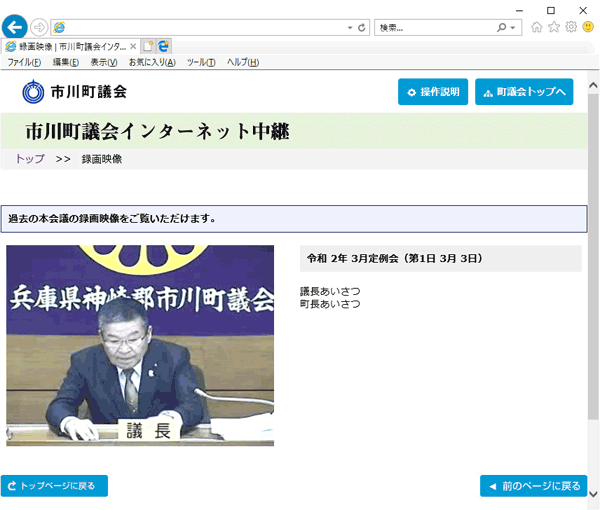This screenshot has width=600, height=510.
Task: Click the トップページに戻る button
Action: (x=54, y=486)
